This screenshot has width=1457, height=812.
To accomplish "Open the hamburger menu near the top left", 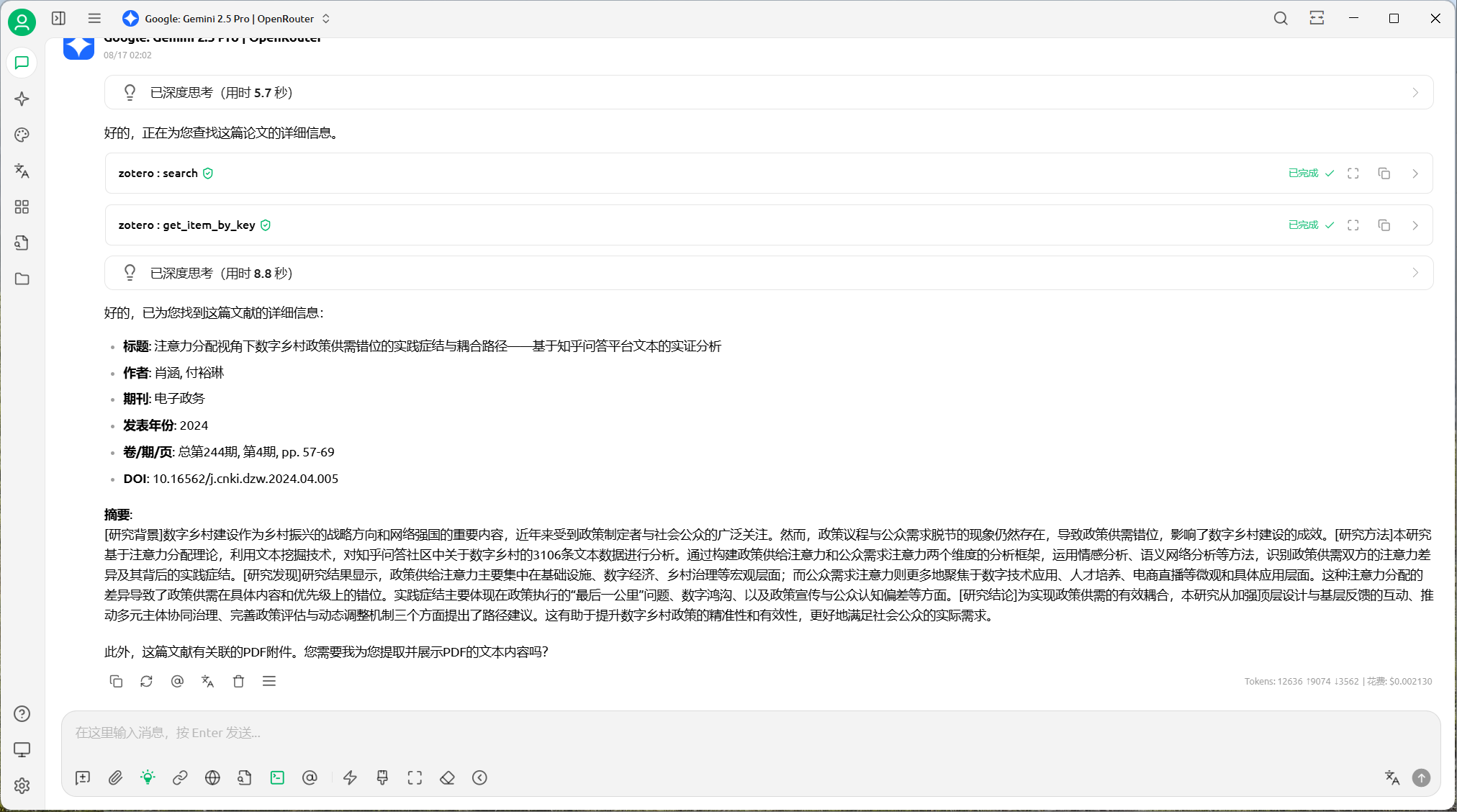I will 94,18.
